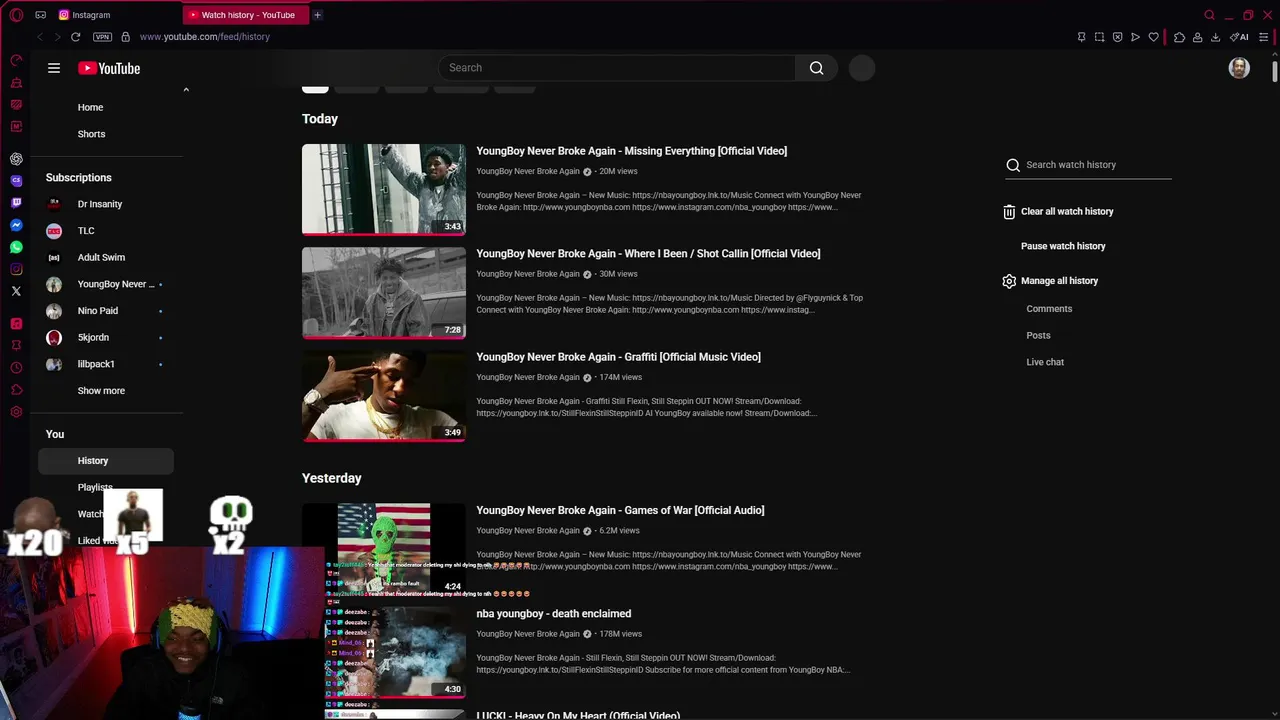Open Opera easy setup sliders icon
1280x720 pixels.
(1264, 37)
